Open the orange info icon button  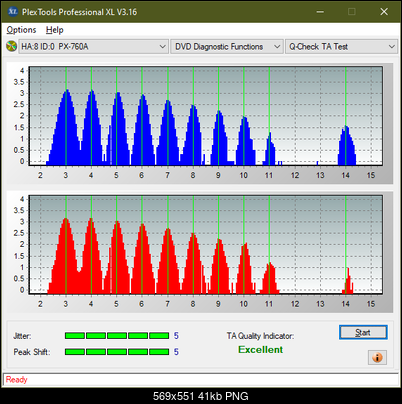coord(377,357)
